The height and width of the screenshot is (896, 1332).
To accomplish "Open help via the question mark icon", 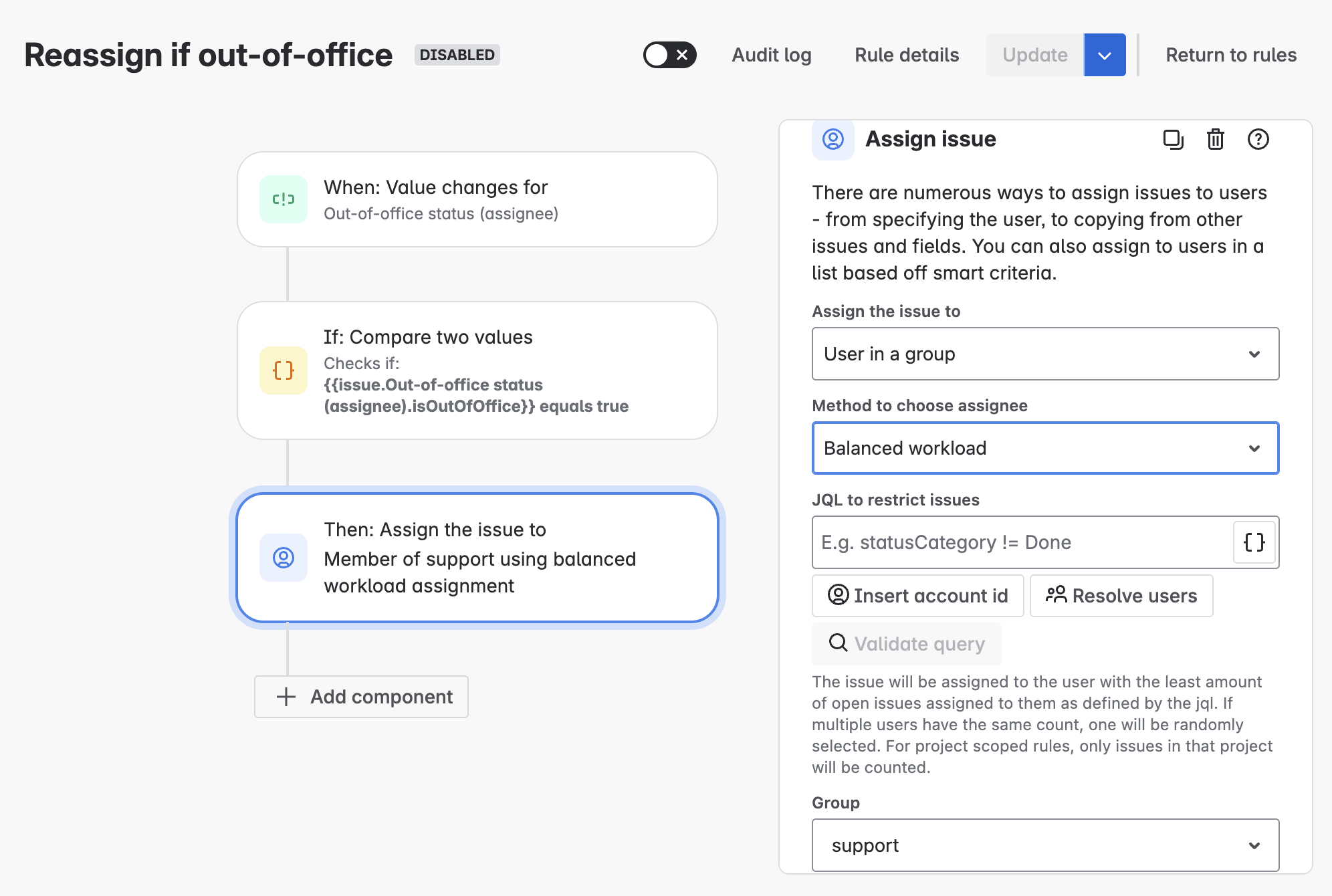I will point(1258,139).
